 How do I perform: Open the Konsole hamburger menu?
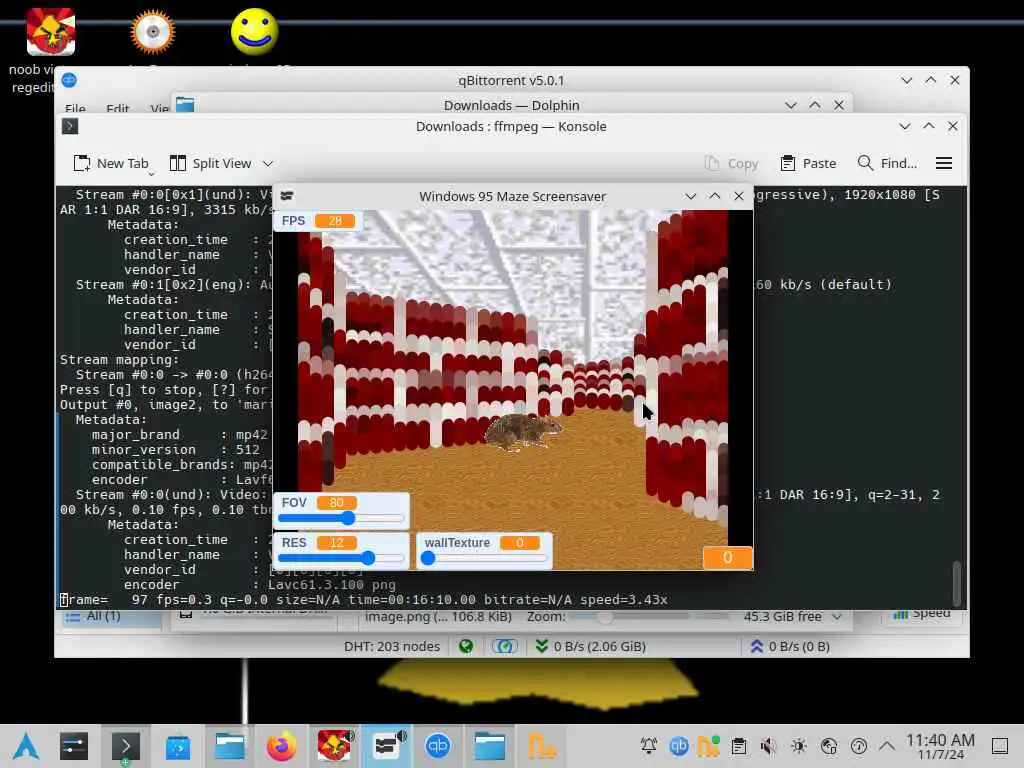pyautogui.click(x=944, y=163)
